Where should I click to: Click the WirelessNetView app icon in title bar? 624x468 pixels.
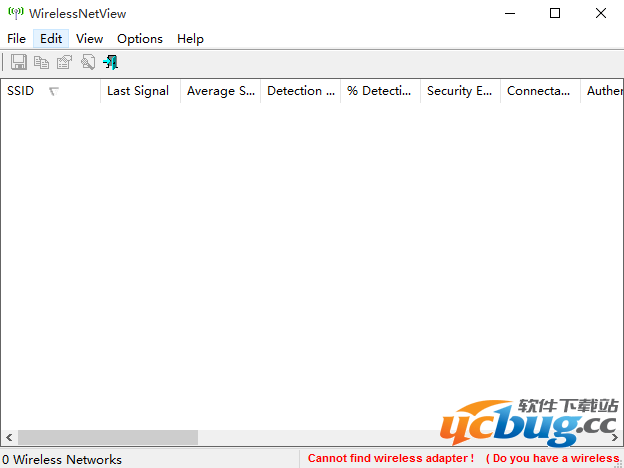click(15, 14)
